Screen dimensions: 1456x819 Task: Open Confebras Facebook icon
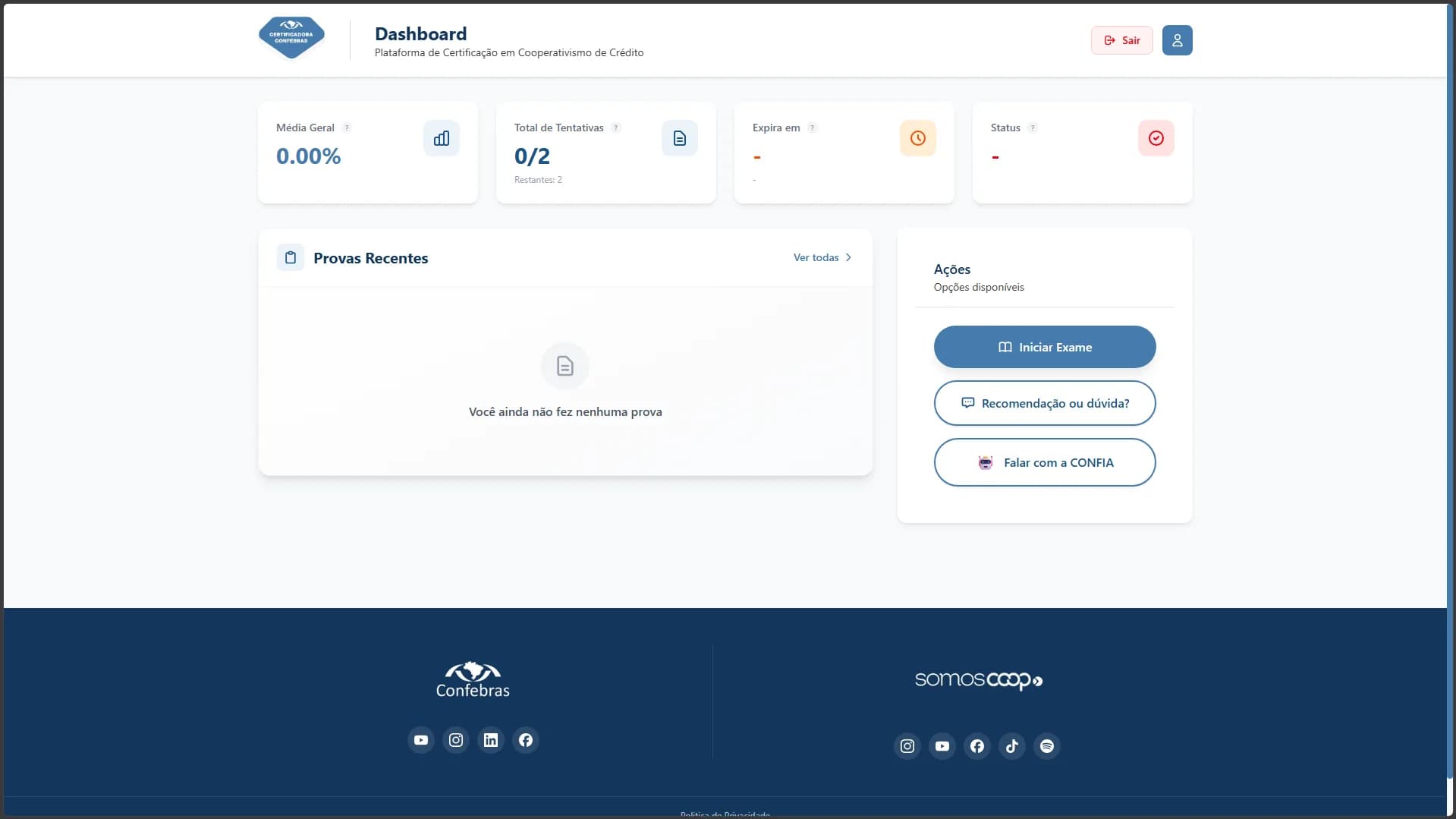click(x=526, y=740)
